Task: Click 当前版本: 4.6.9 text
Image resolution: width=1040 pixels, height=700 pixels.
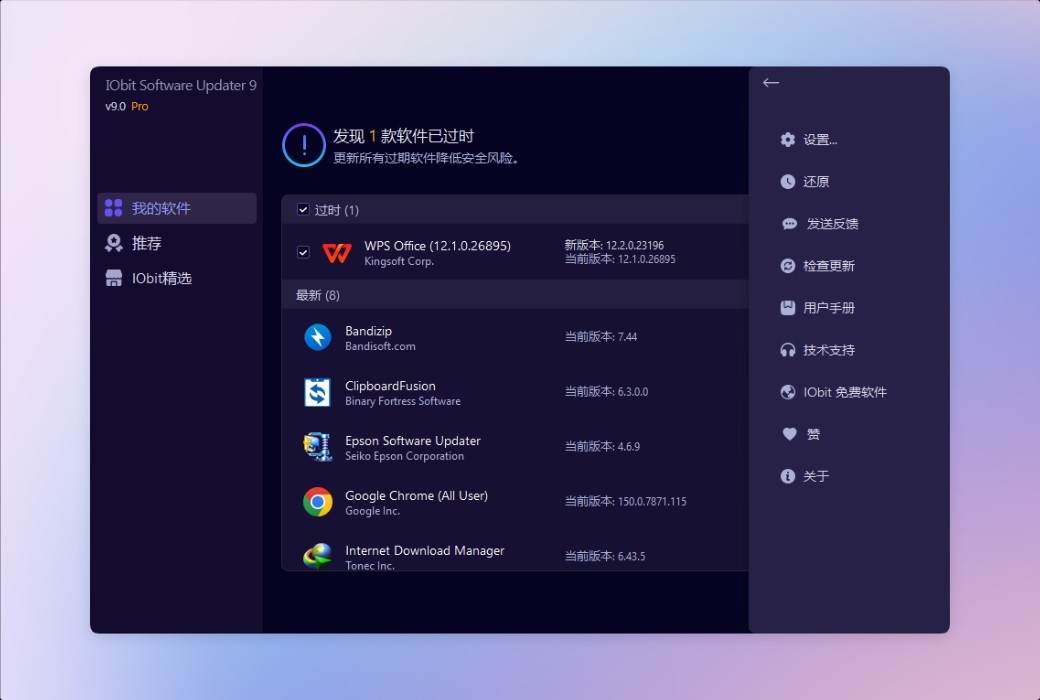Action: coord(602,447)
